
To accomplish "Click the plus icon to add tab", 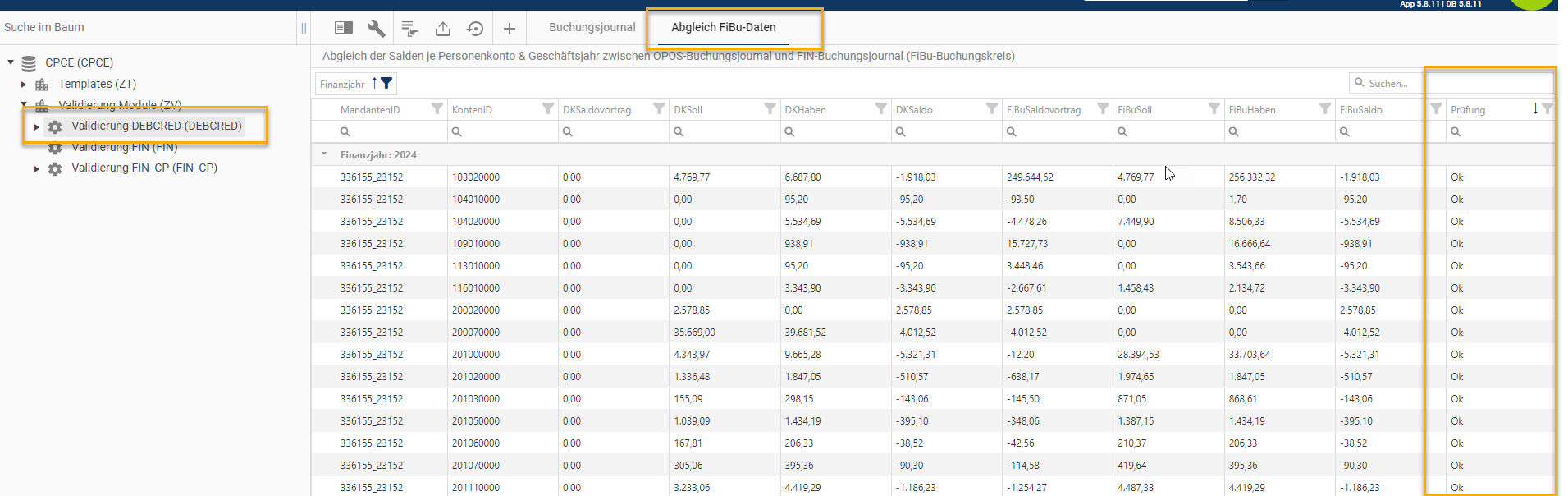I will [x=510, y=29].
